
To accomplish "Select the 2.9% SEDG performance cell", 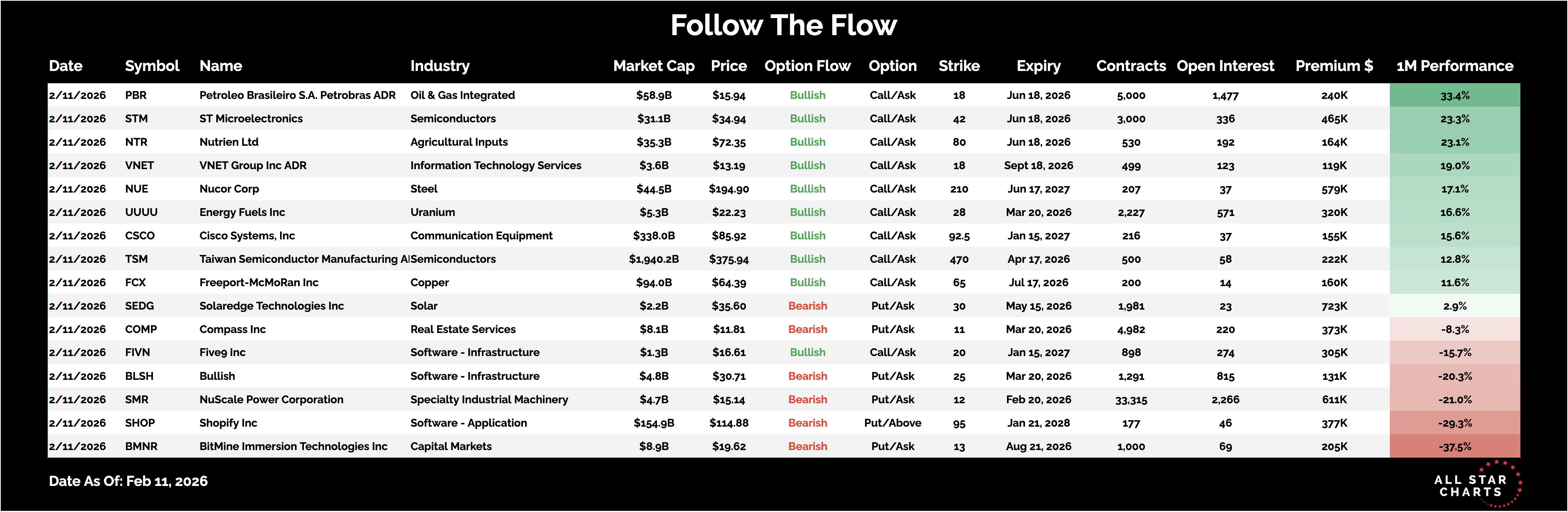I will (1454, 305).
